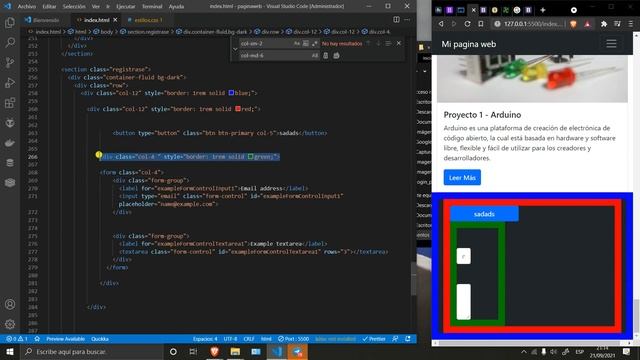Switch to Bienvenido tab
The image size is (640, 360).
point(45,20)
